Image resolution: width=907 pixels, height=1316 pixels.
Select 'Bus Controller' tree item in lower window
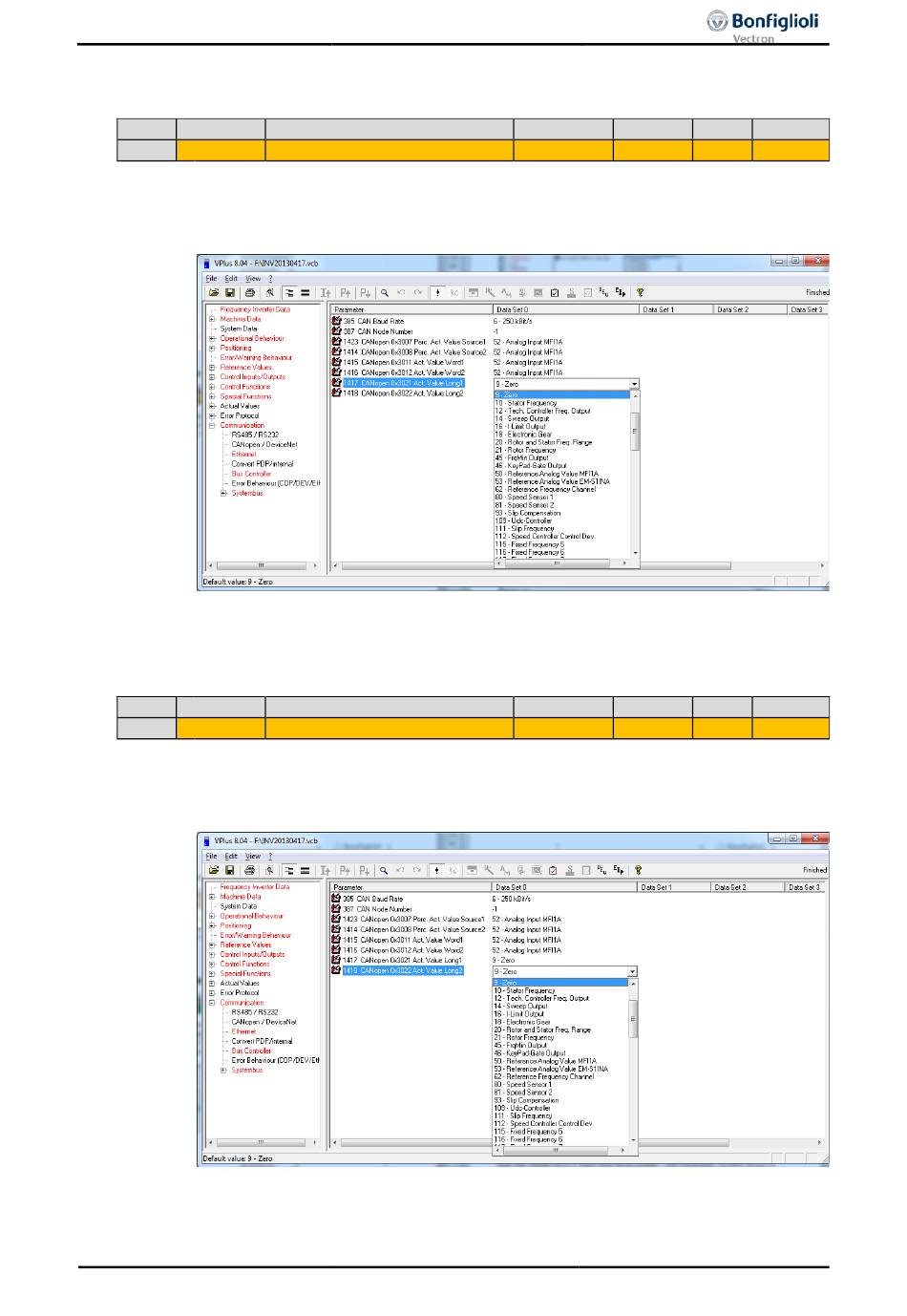coord(251,1051)
